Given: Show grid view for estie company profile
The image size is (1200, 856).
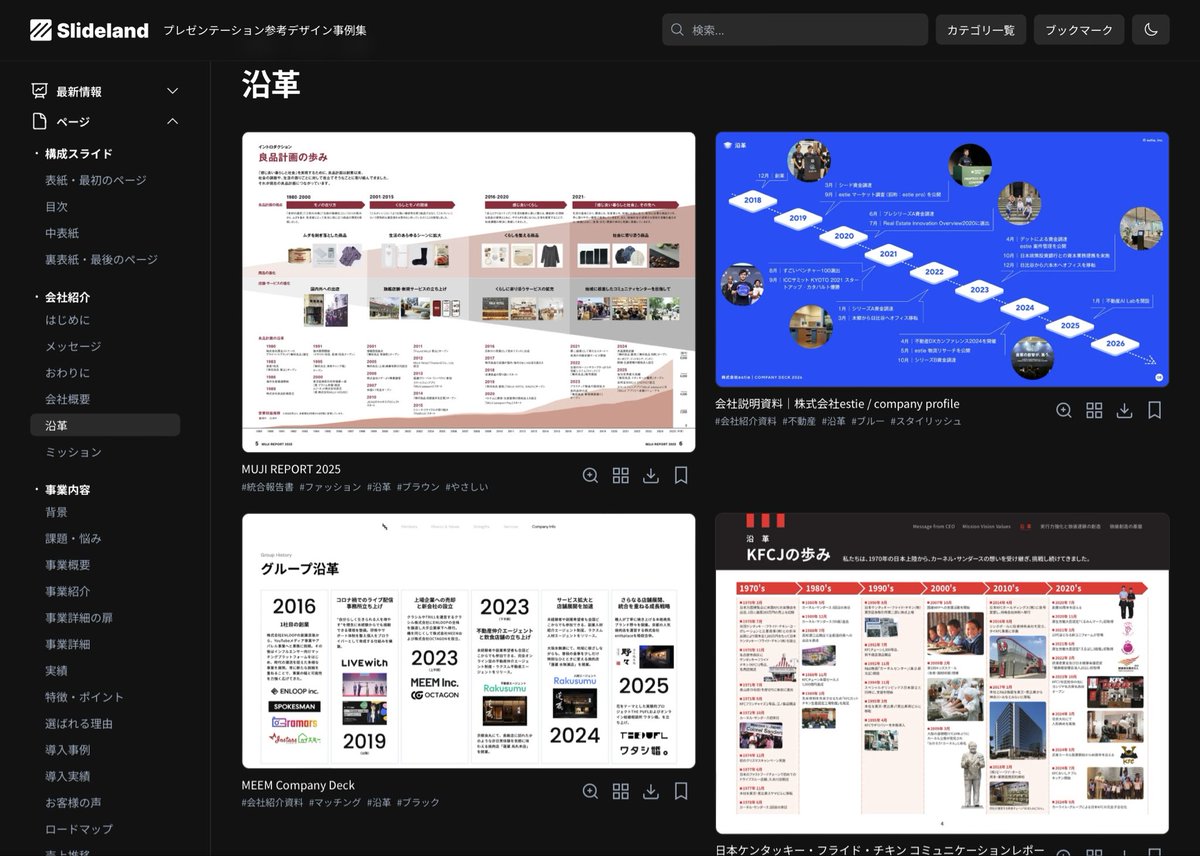Looking at the screenshot, I should (1094, 411).
